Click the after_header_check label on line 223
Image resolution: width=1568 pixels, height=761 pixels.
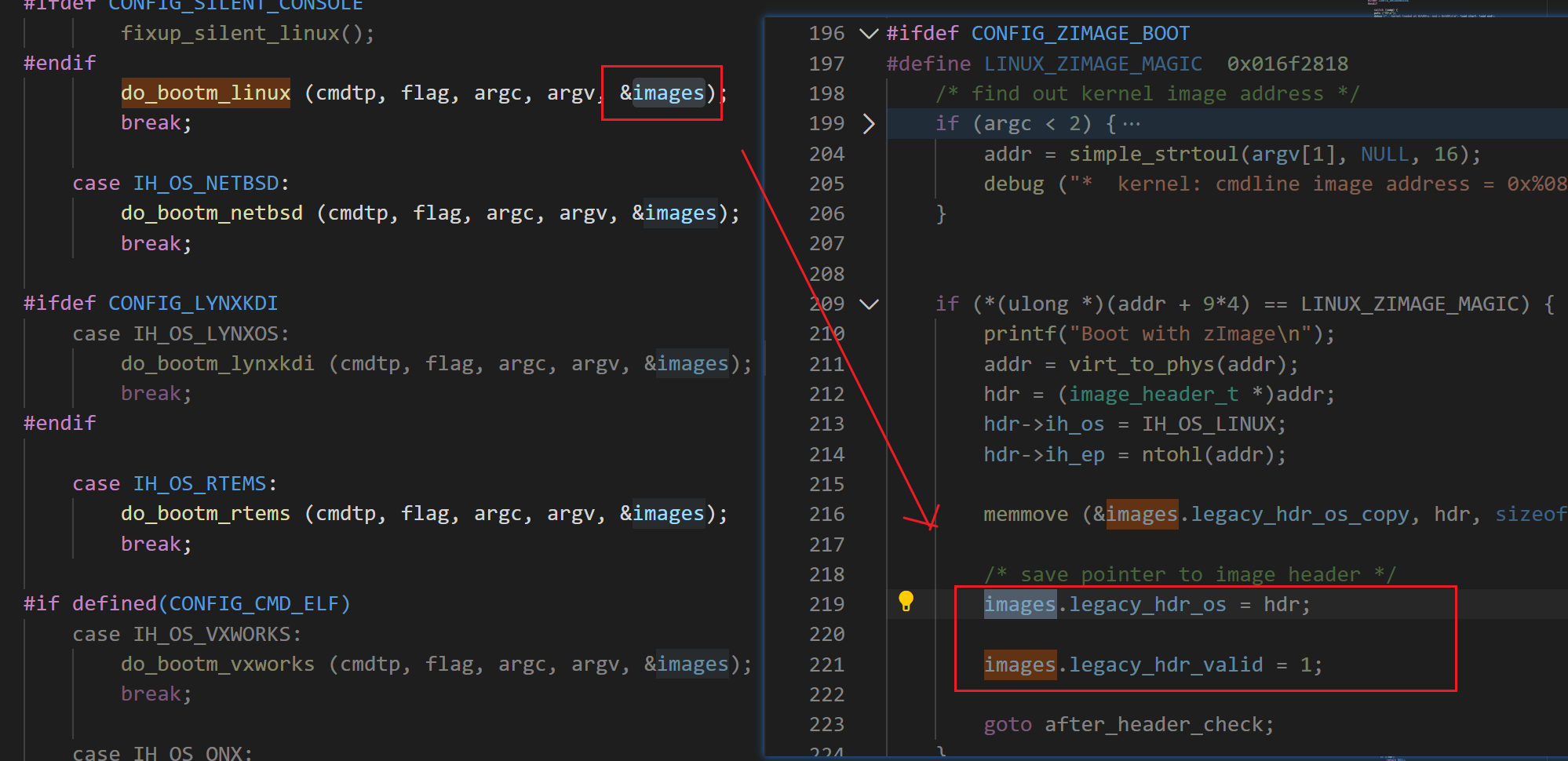click(1154, 724)
